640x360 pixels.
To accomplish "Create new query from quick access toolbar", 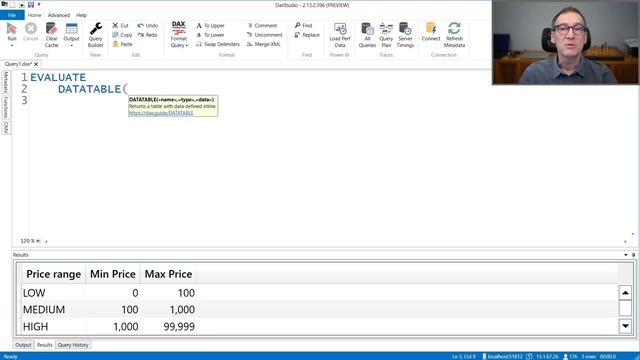I will tap(13, 4).
